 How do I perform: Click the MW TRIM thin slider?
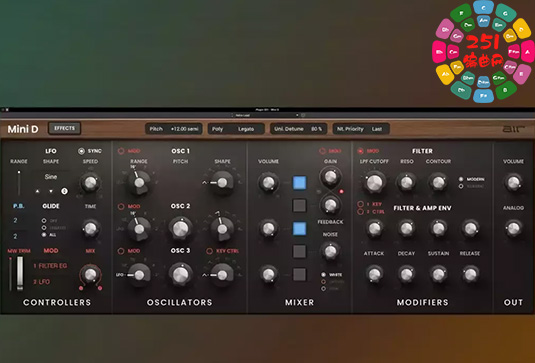[11, 274]
